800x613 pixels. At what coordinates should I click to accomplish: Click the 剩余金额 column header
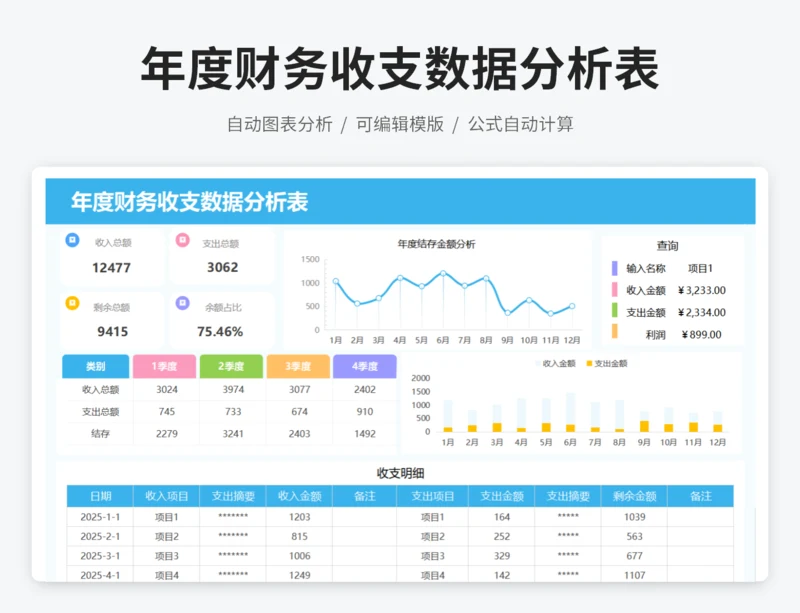tap(635, 496)
